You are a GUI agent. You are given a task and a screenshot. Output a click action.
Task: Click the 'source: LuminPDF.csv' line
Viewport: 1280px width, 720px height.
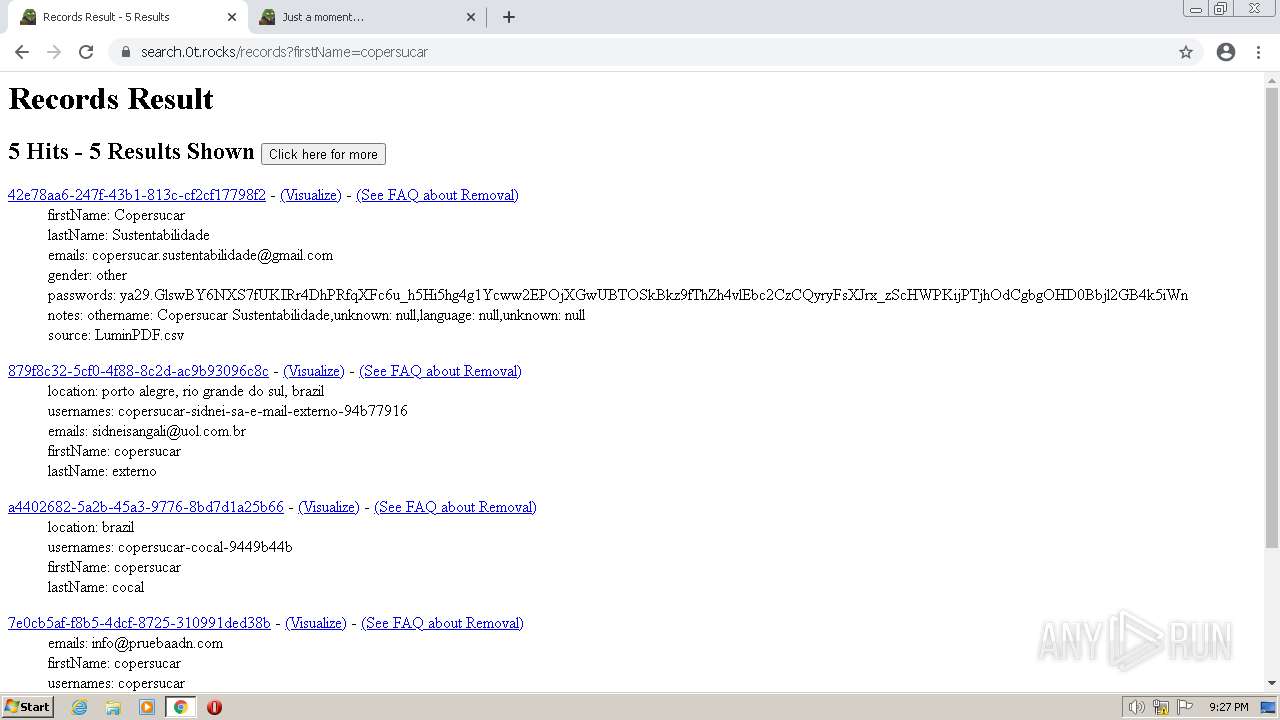pos(116,335)
